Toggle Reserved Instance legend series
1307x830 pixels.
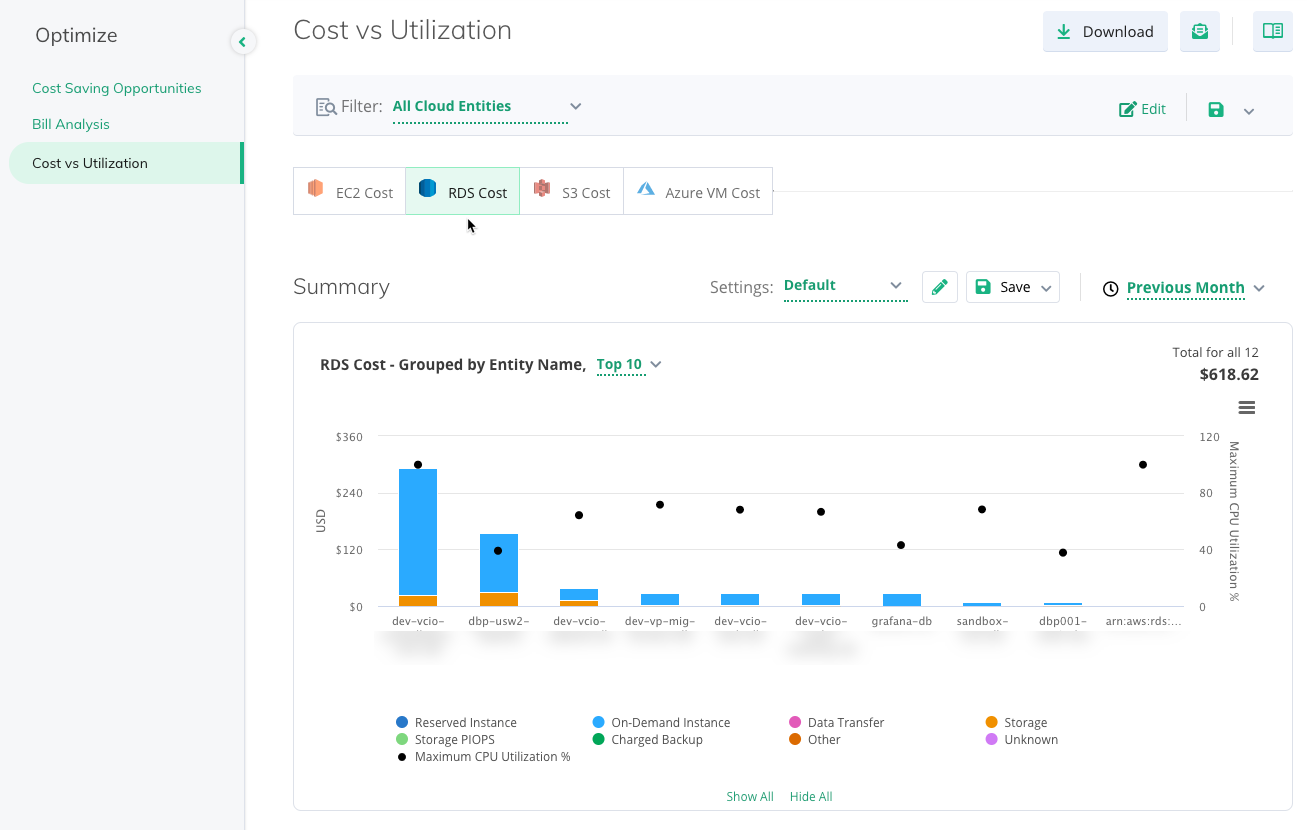coord(456,722)
